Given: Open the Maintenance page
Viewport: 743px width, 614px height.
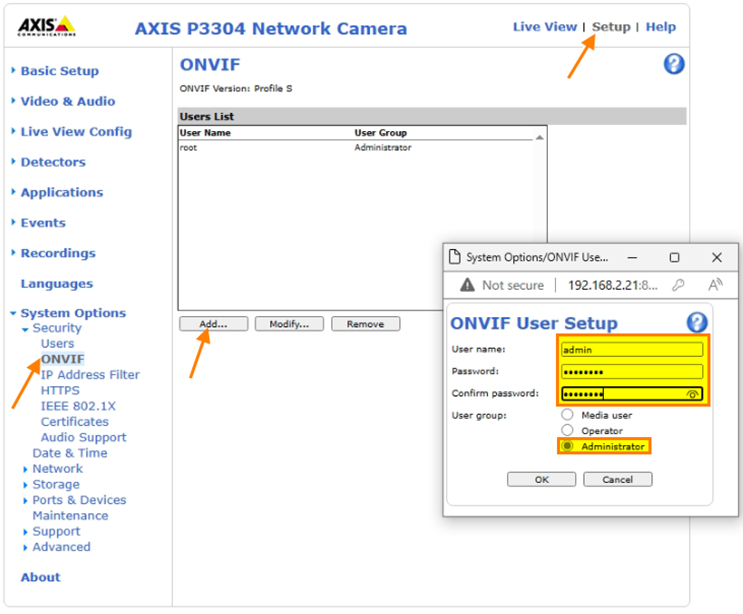Looking at the screenshot, I should pos(70,515).
